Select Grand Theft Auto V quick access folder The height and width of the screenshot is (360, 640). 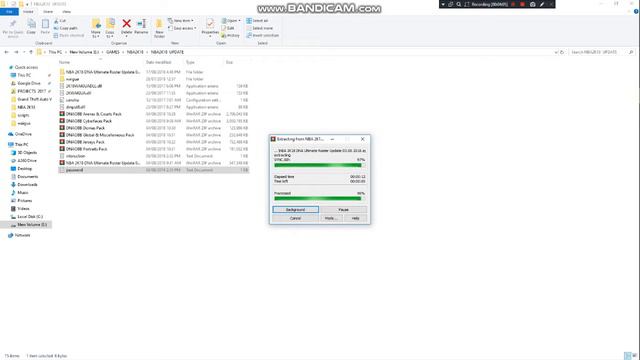pyautogui.click(x=34, y=99)
